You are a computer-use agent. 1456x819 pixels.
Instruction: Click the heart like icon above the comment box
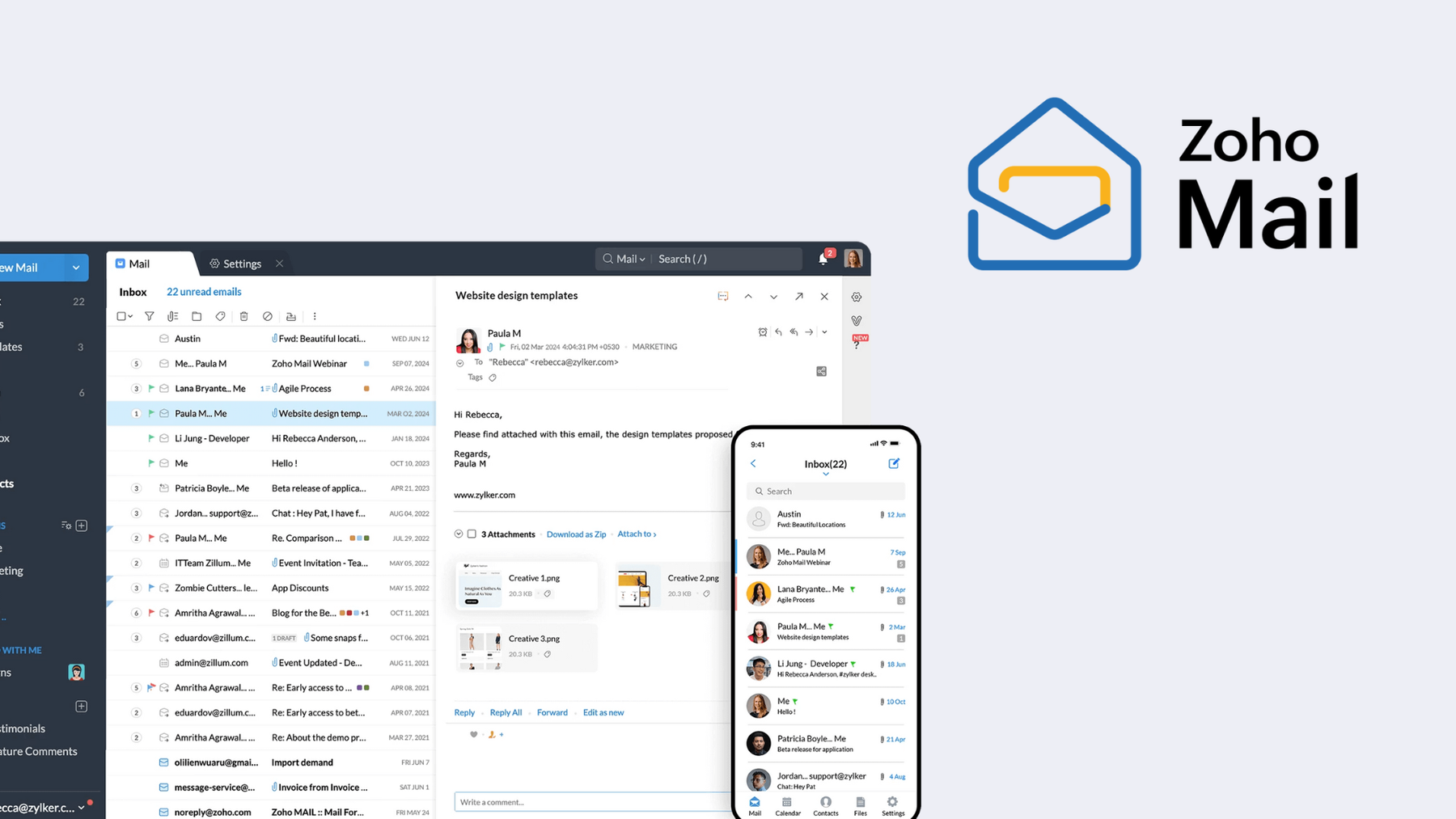point(474,734)
